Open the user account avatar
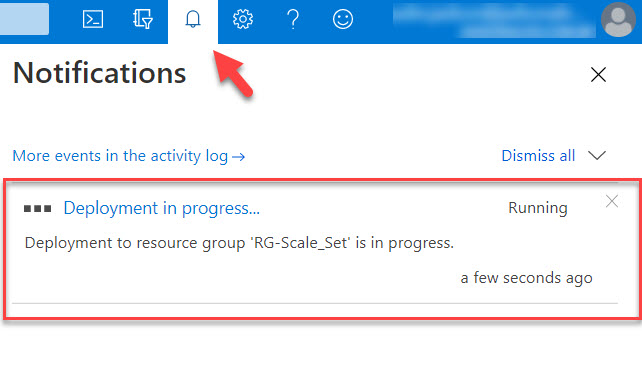642x377 pixels. (x=618, y=19)
